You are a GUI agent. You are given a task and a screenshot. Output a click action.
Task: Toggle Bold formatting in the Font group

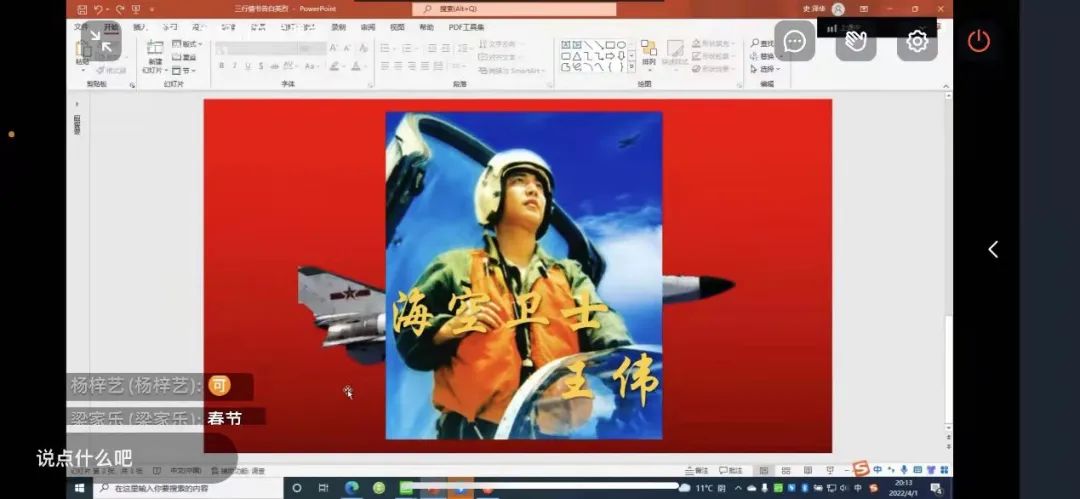point(221,66)
